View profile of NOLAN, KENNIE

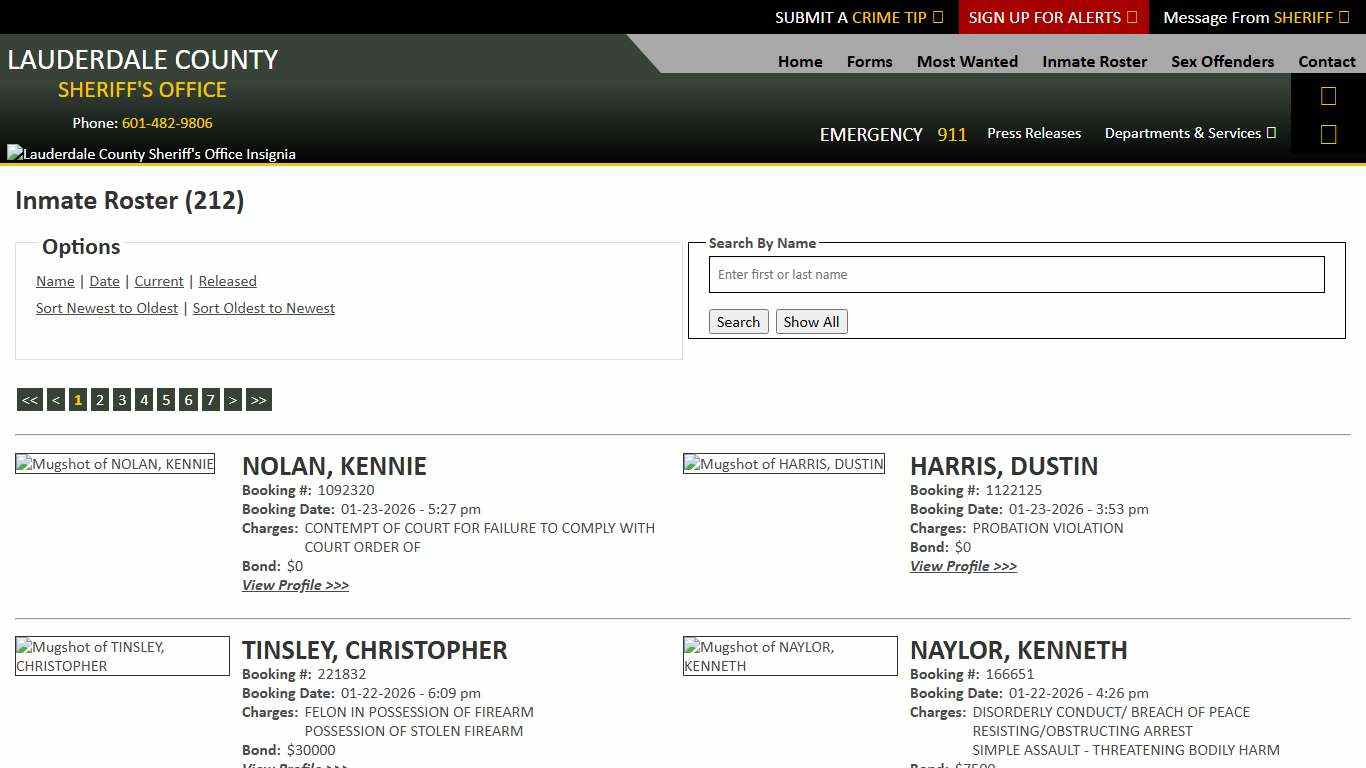point(295,585)
